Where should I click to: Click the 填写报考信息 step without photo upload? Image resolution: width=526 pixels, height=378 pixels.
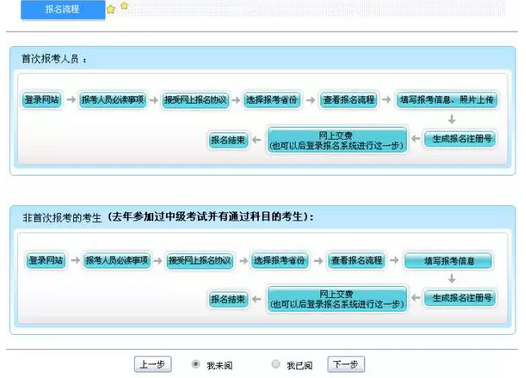pyautogui.click(x=448, y=261)
